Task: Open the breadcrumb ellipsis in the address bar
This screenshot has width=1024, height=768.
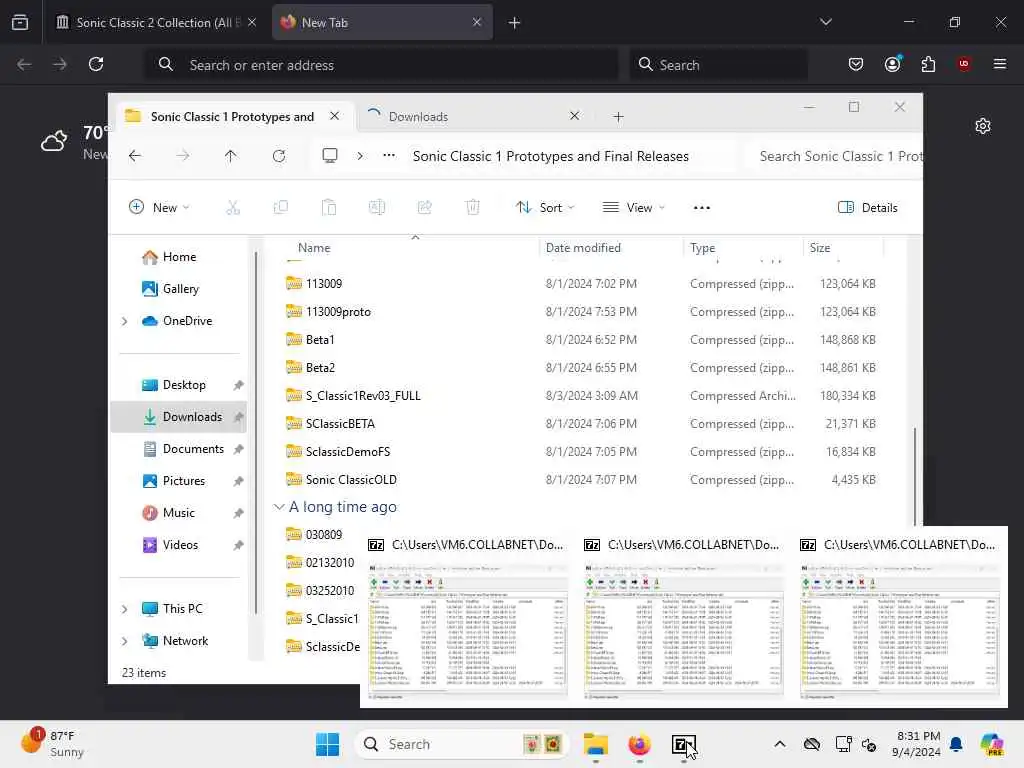Action: 389,155
